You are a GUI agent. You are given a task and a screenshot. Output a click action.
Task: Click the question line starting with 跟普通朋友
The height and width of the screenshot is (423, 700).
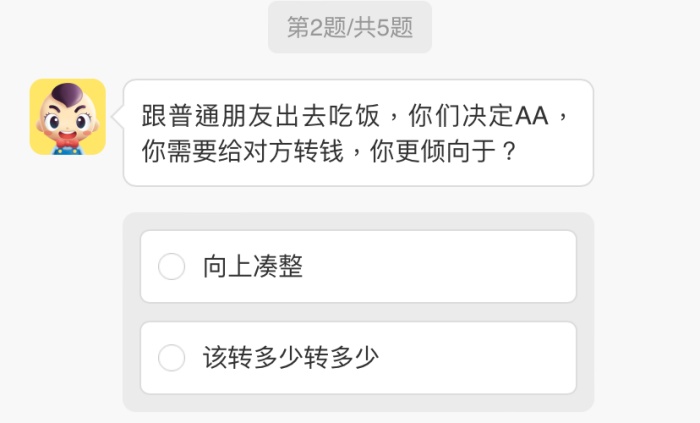coord(340,116)
